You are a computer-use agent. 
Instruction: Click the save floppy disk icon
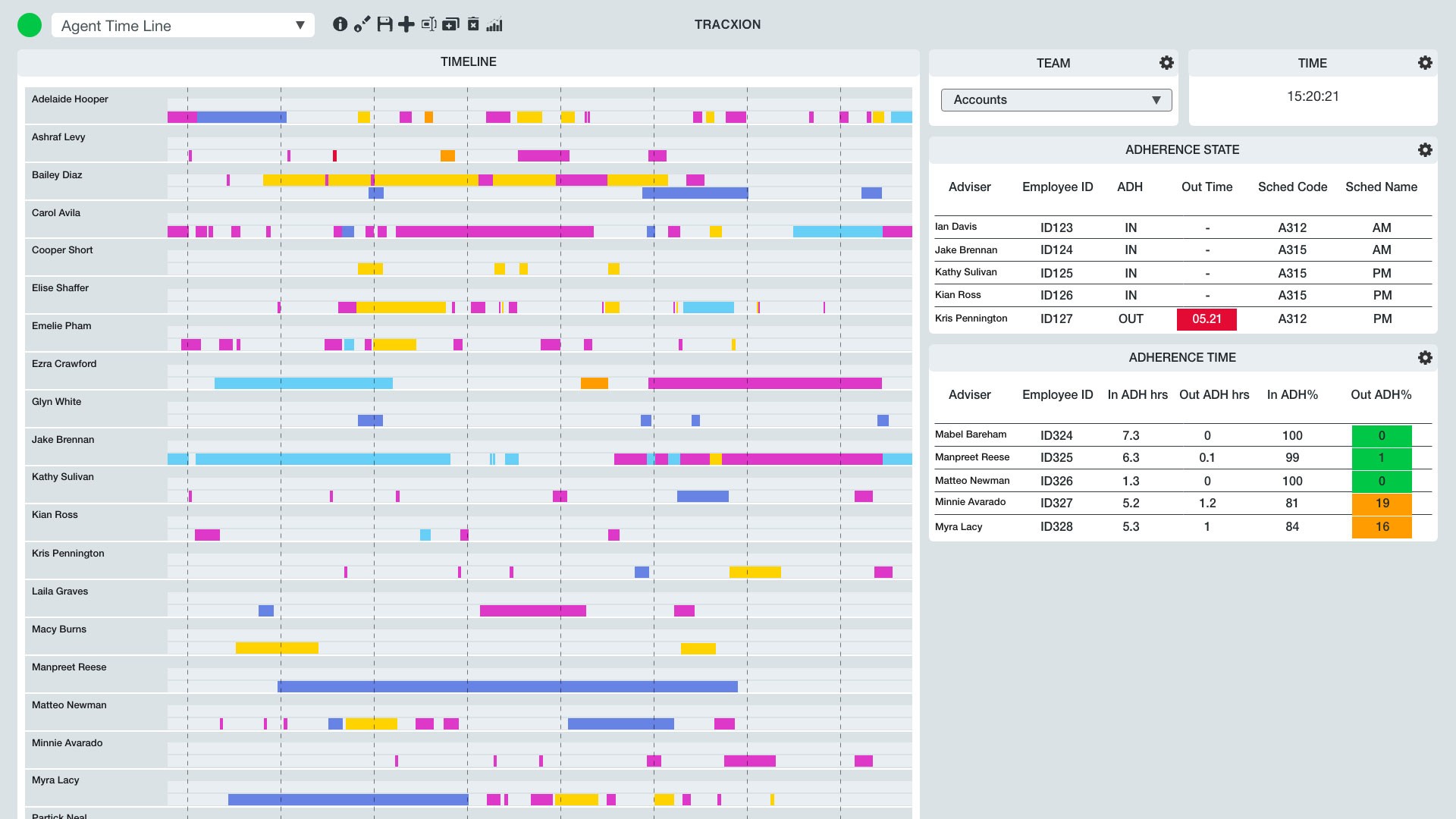(384, 24)
